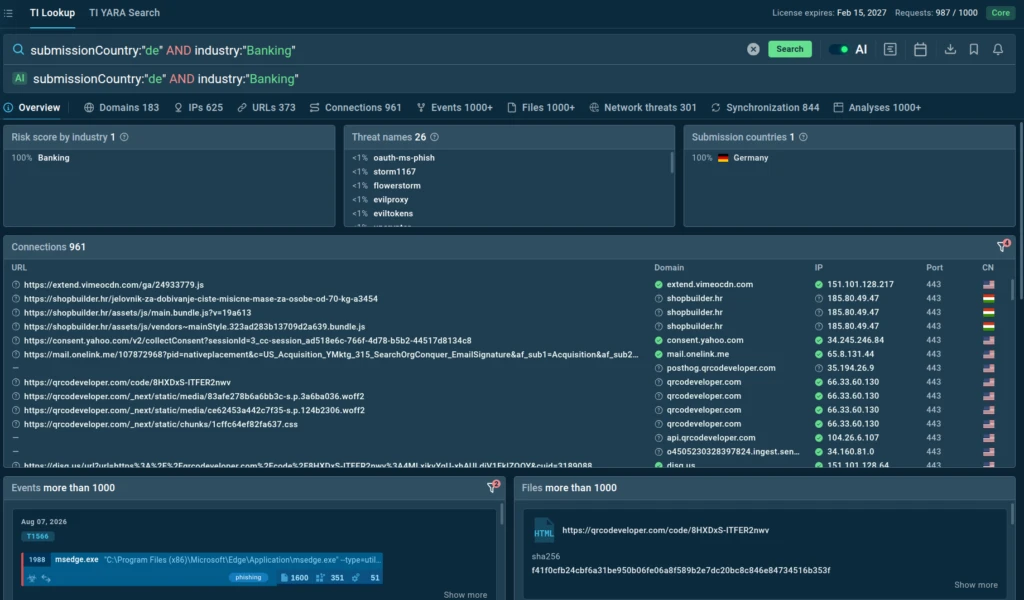Screen dimensions: 1024x600
Task: Click the IP address 65.8.131.44
Action: pyautogui.click(x=850, y=355)
